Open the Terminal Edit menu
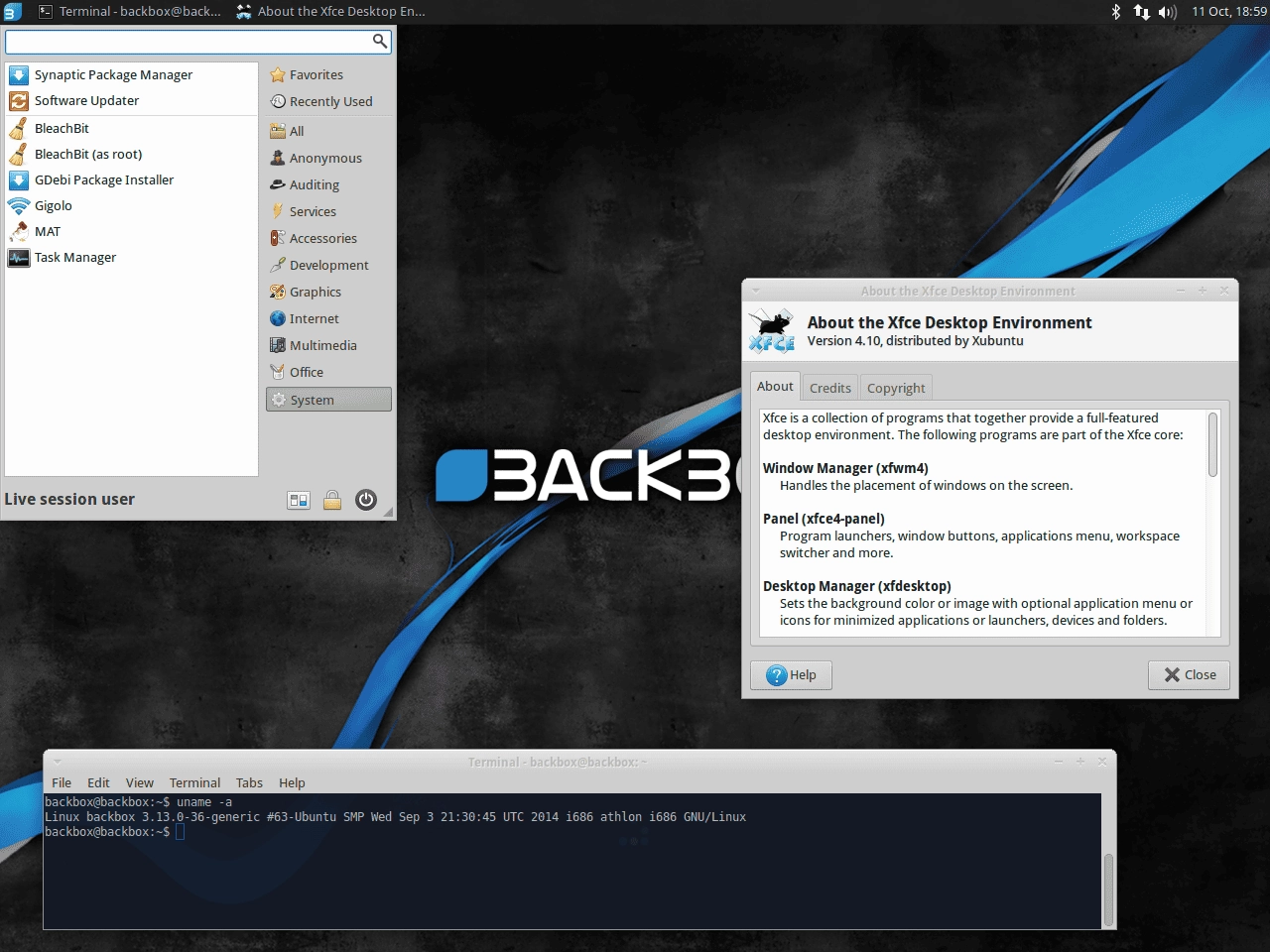 point(98,782)
